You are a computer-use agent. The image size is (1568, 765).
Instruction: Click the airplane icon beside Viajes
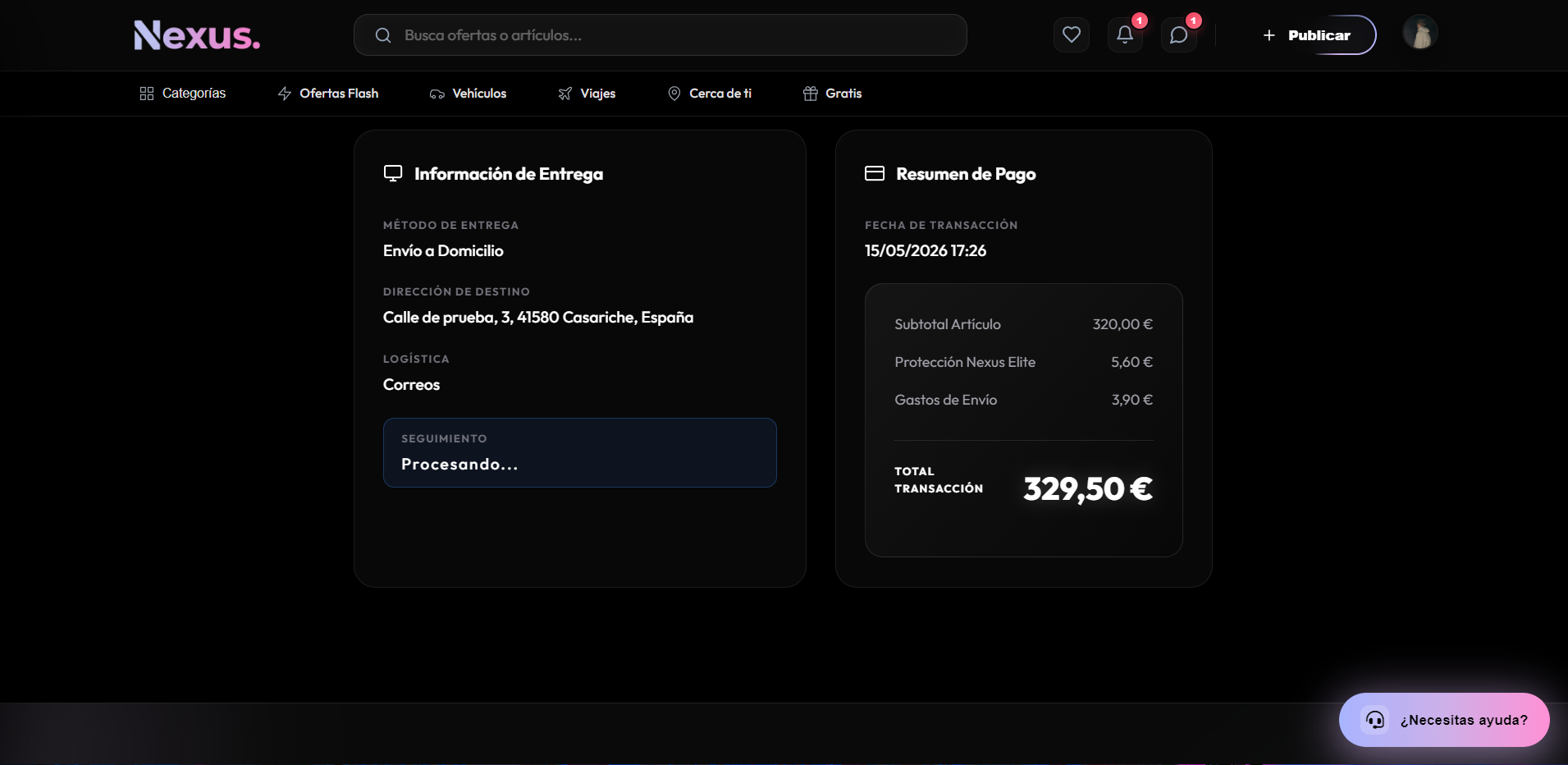click(565, 94)
